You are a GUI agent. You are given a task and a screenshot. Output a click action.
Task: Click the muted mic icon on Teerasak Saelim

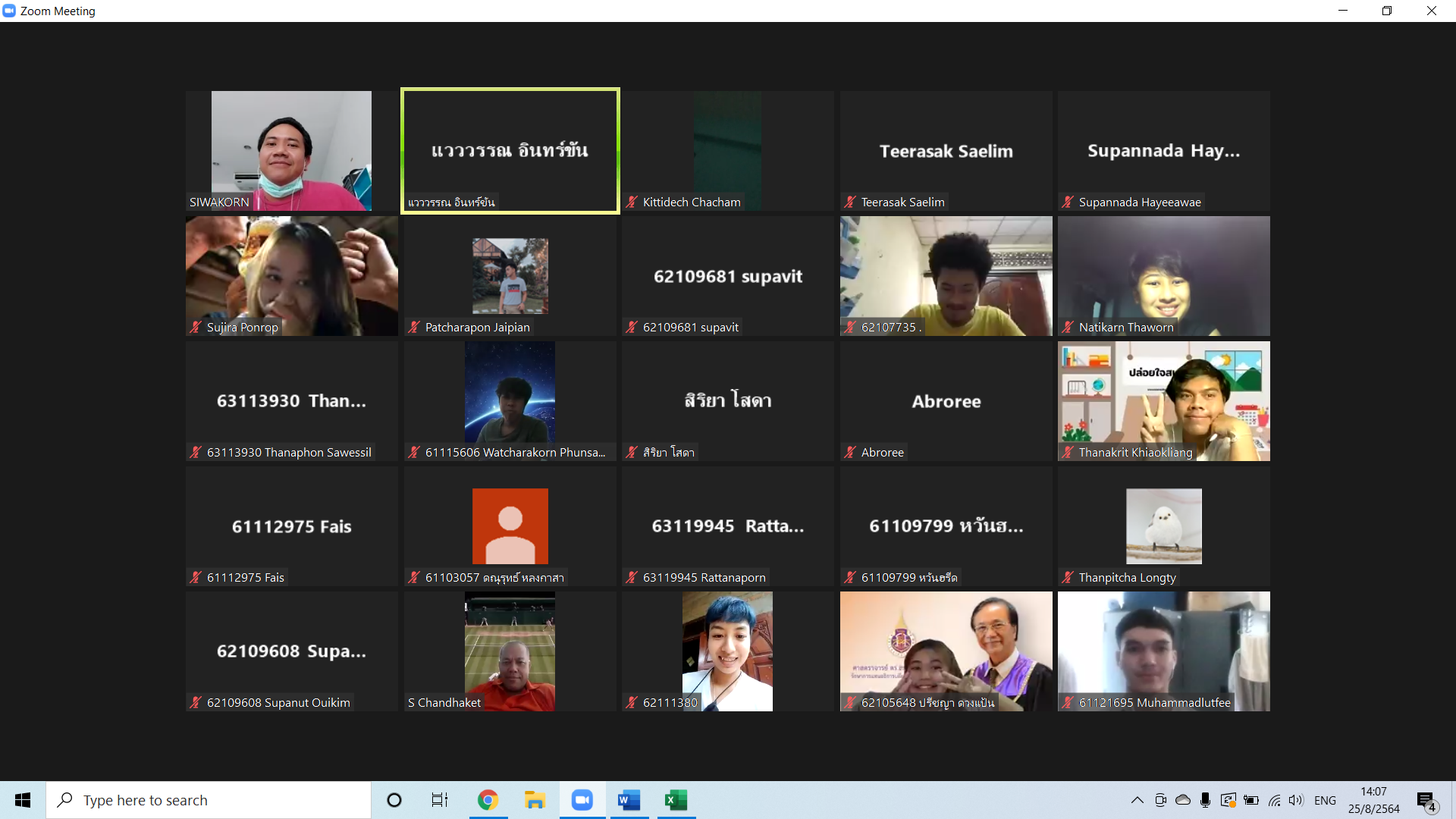(x=850, y=202)
